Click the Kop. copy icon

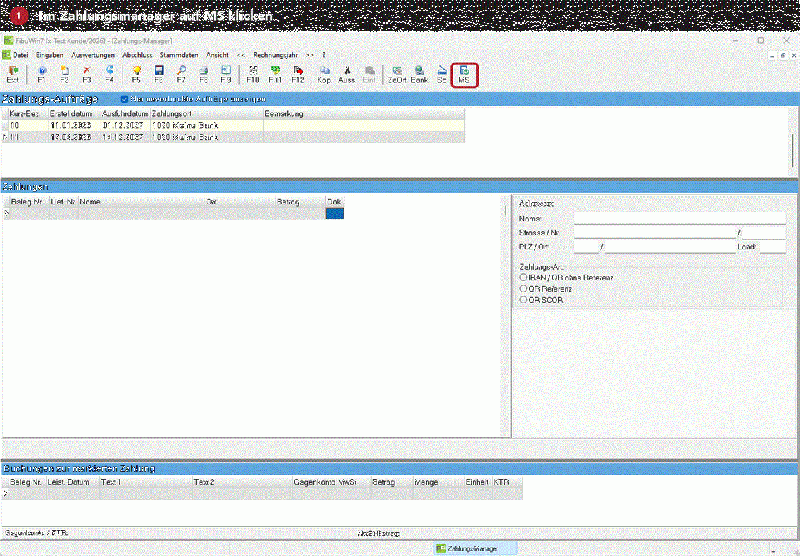click(324, 74)
